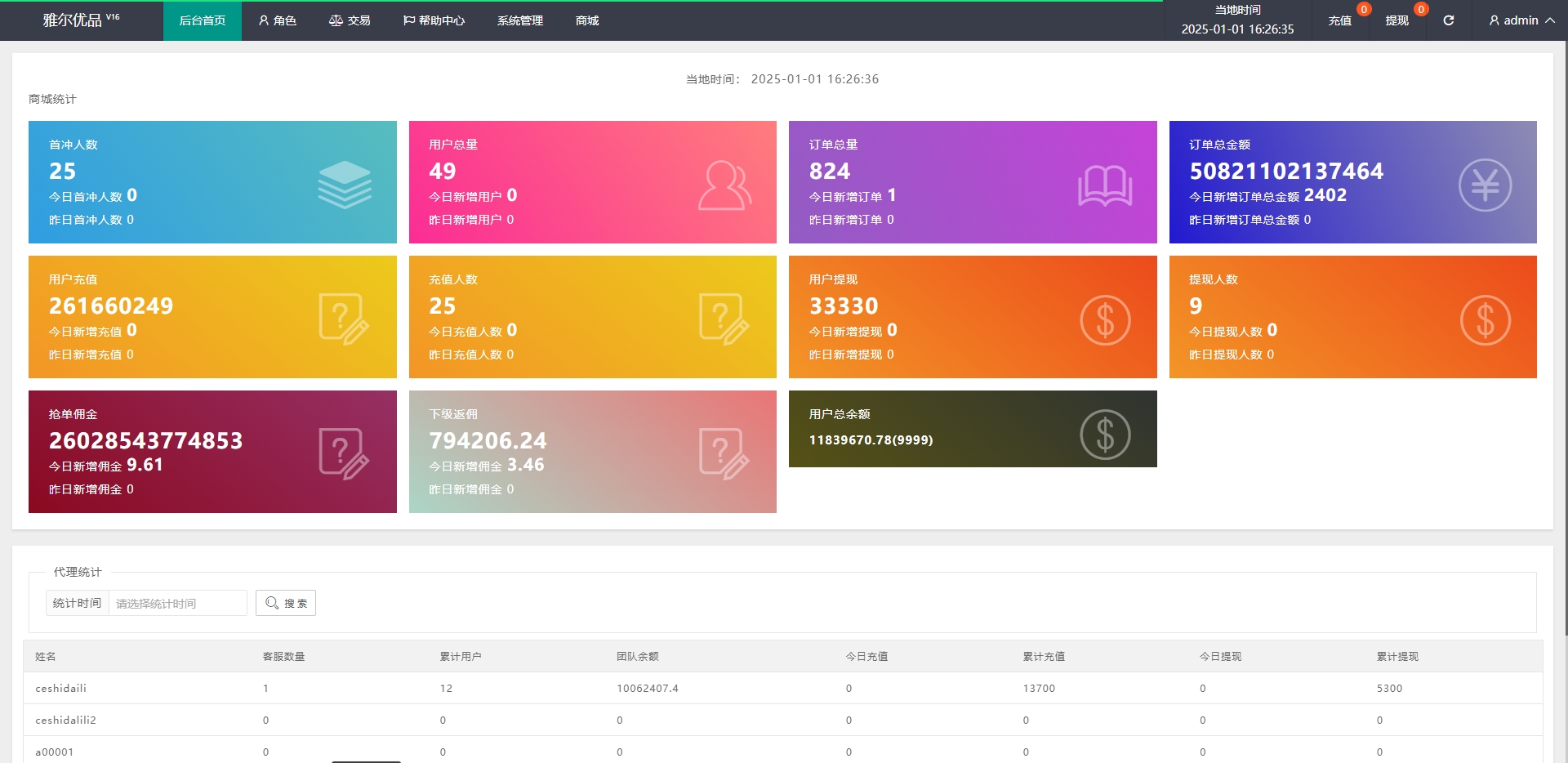Click the edit-question icon on 抢单佣金 card
The width and height of the screenshot is (1568, 763).
click(344, 453)
